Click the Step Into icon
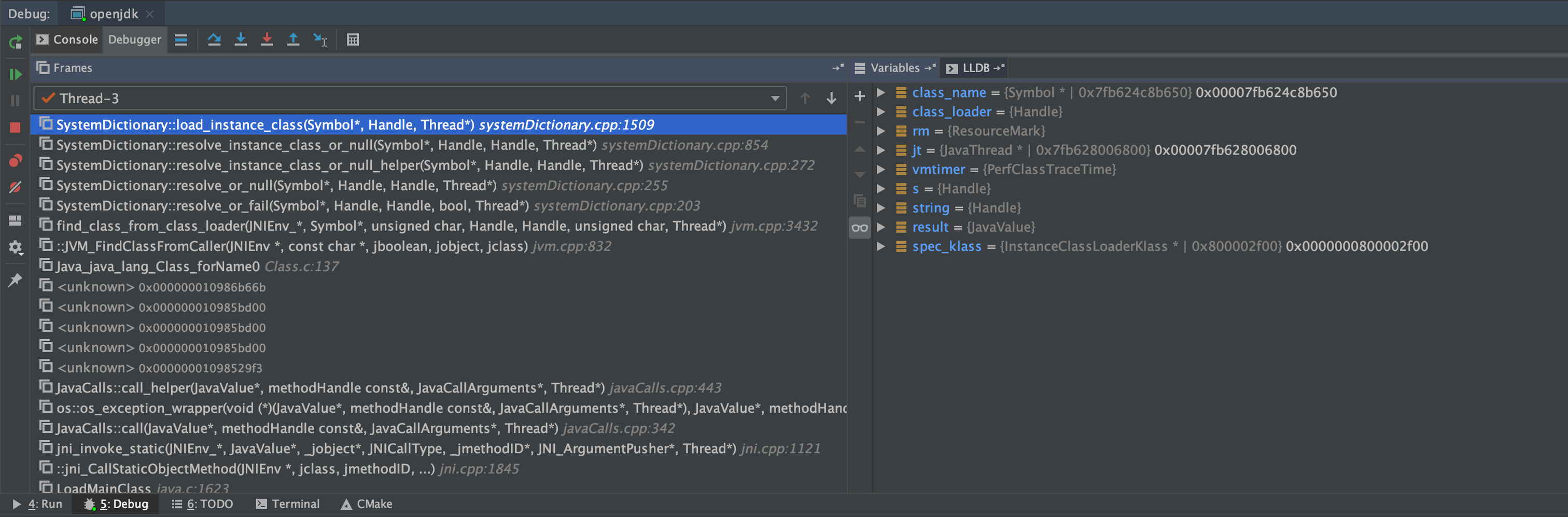 241,39
